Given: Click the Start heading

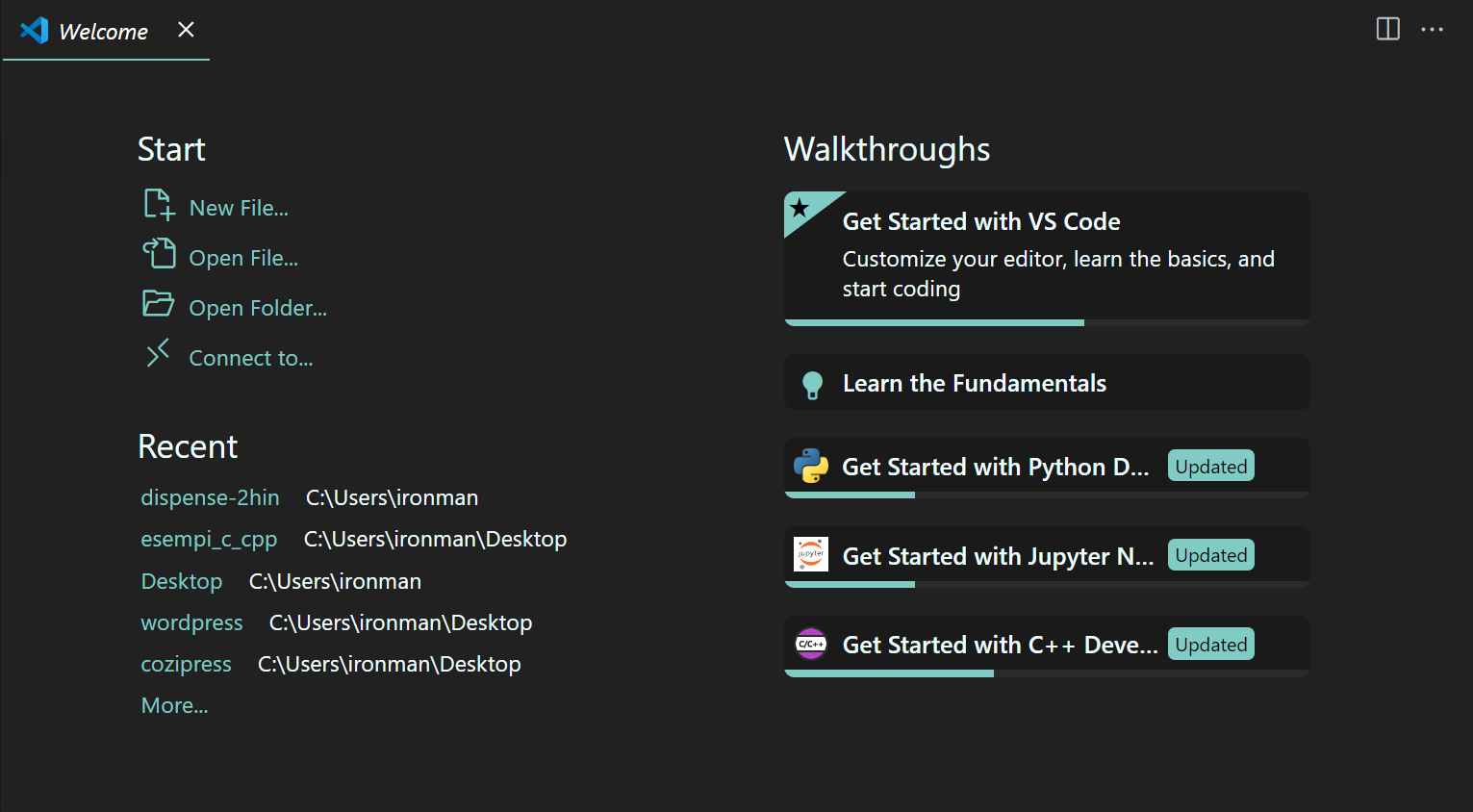Looking at the screenshot, I should pos(171,149).
